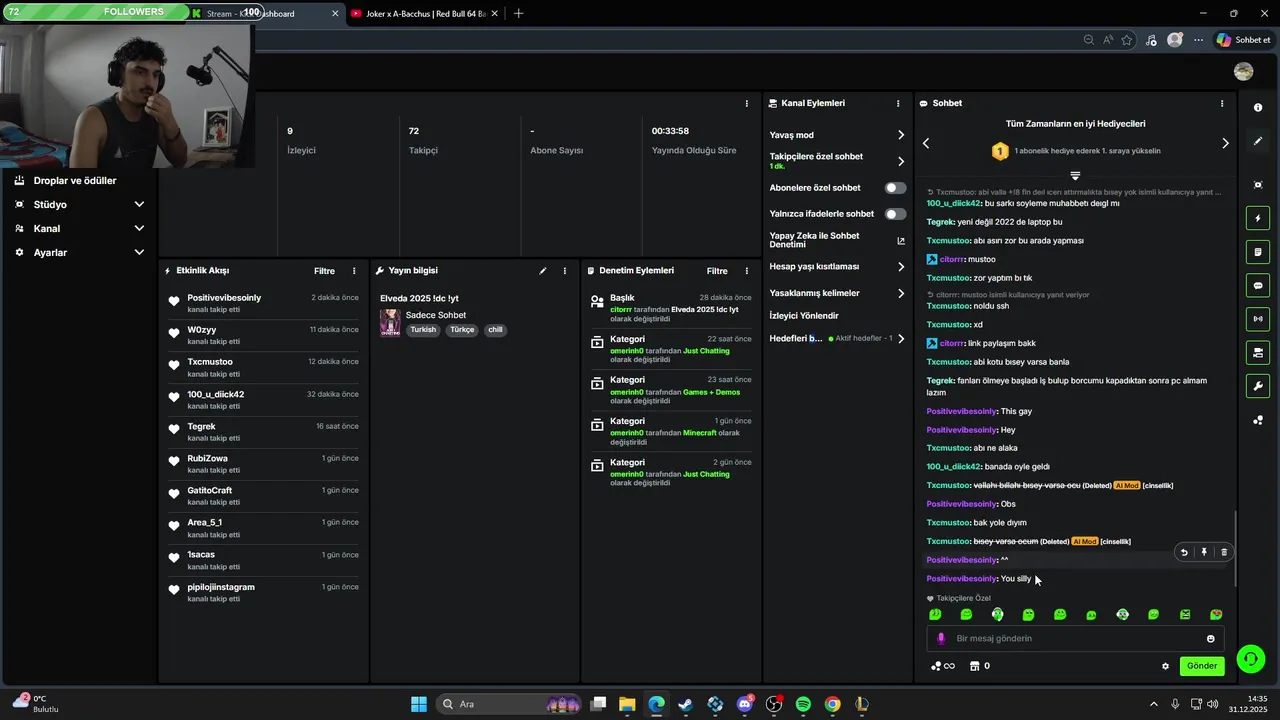The height and width of the screenshot is (720, 1280).
Task: Toggle Yalnızca ifadelerle sohbet switch
Action: tap(895, 214)
